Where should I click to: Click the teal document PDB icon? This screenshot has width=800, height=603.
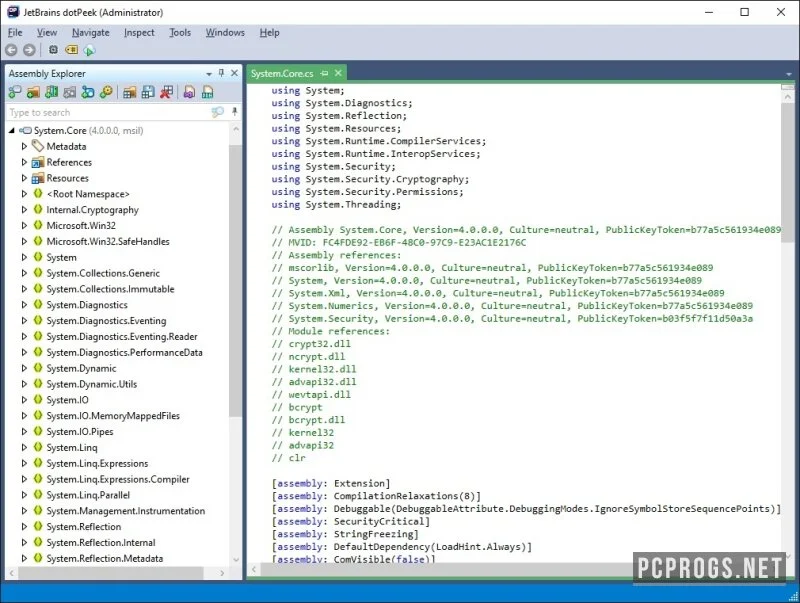tap(208, 92)
